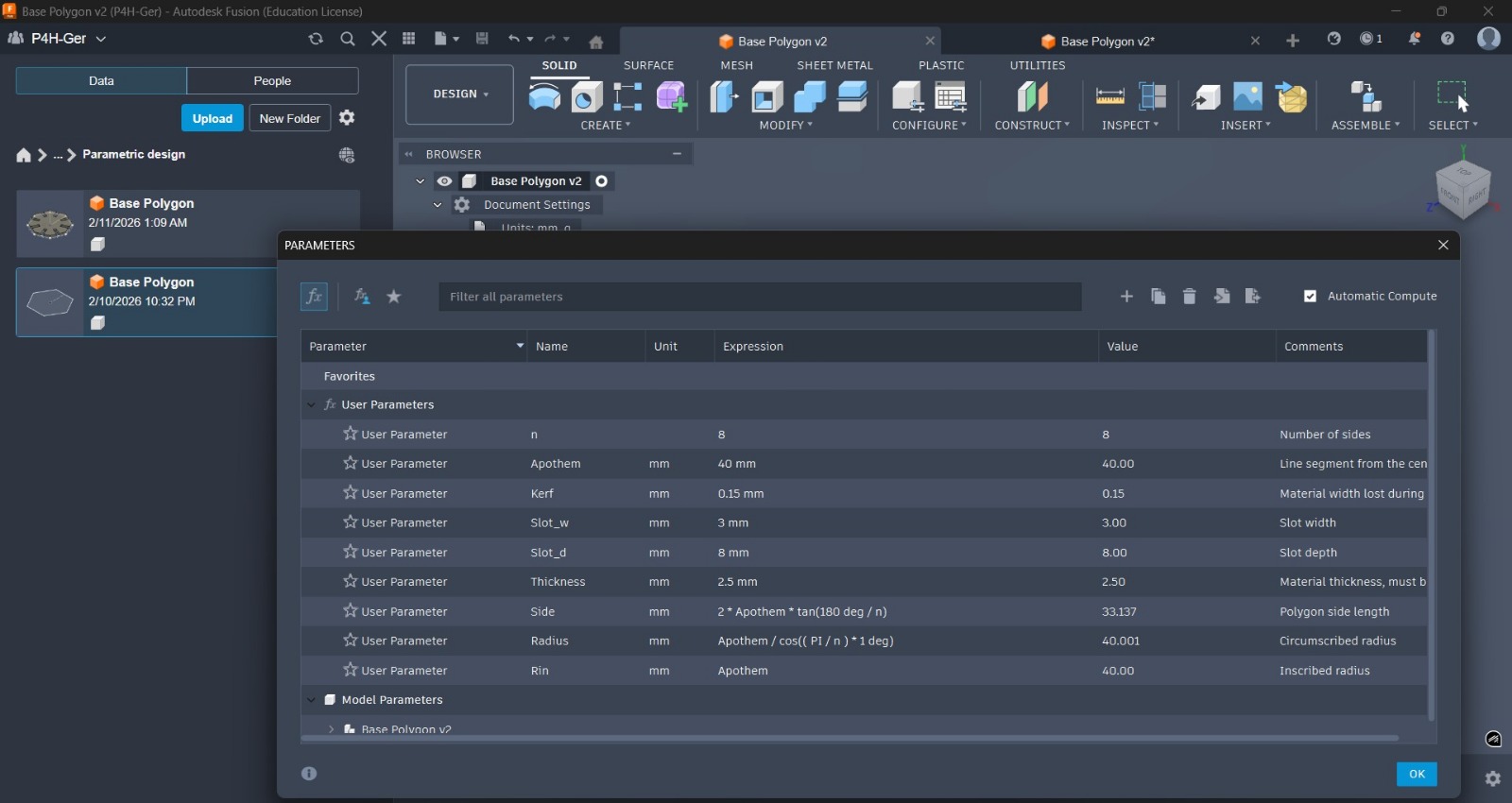
Task: Mark the Side parameter as favorite
Action: tap(351, 610)
